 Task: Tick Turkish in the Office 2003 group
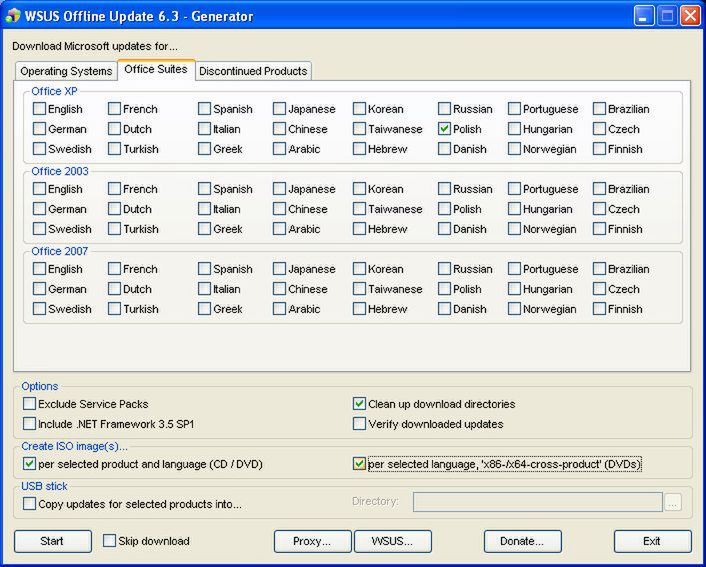click(x=114, y=229)
